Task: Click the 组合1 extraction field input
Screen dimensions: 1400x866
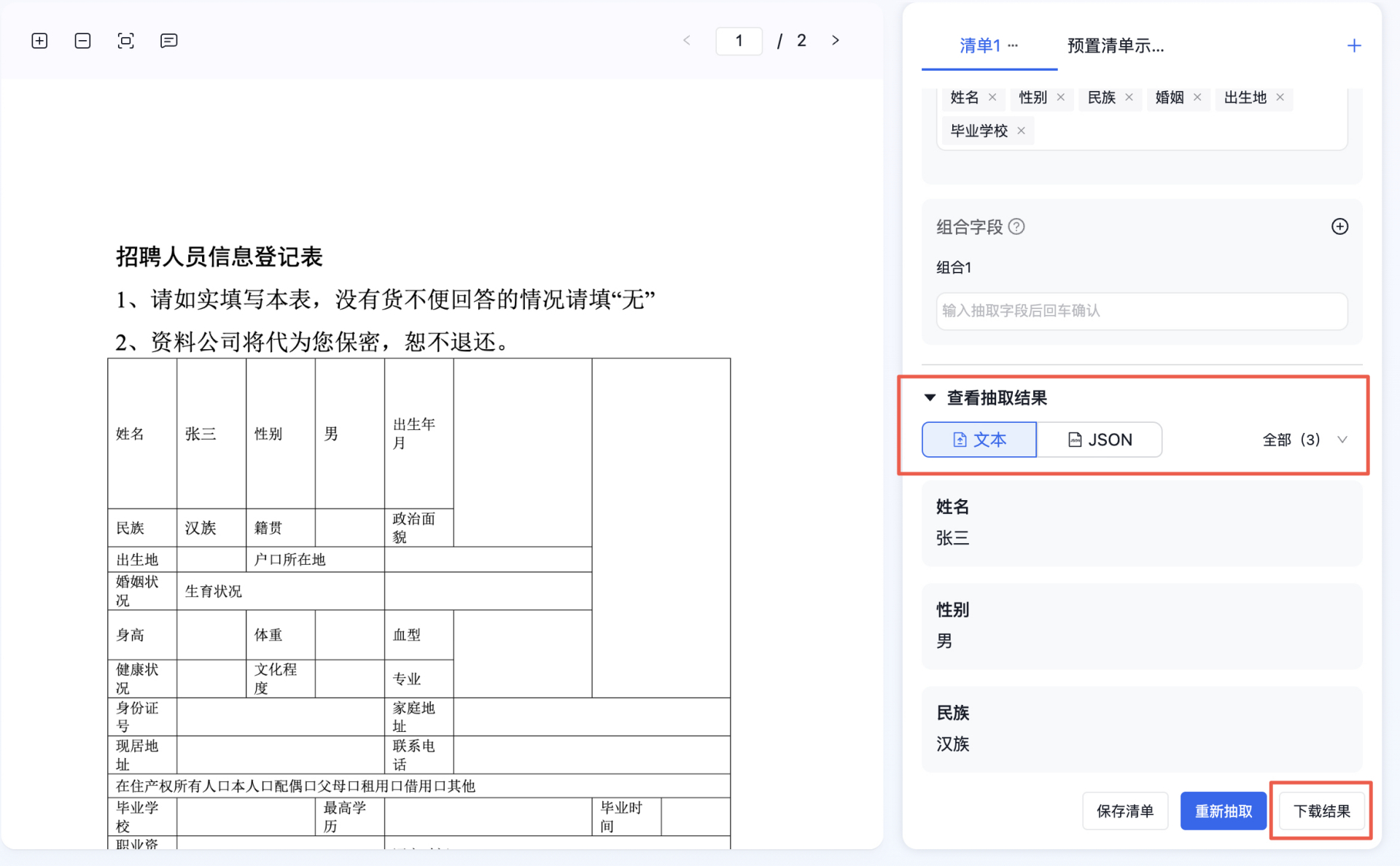Action: (1141, 311)
